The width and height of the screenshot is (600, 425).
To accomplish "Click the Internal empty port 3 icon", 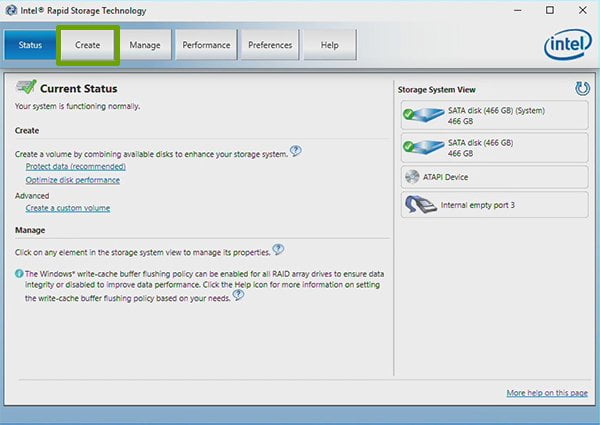I will [x=421, y=205].
